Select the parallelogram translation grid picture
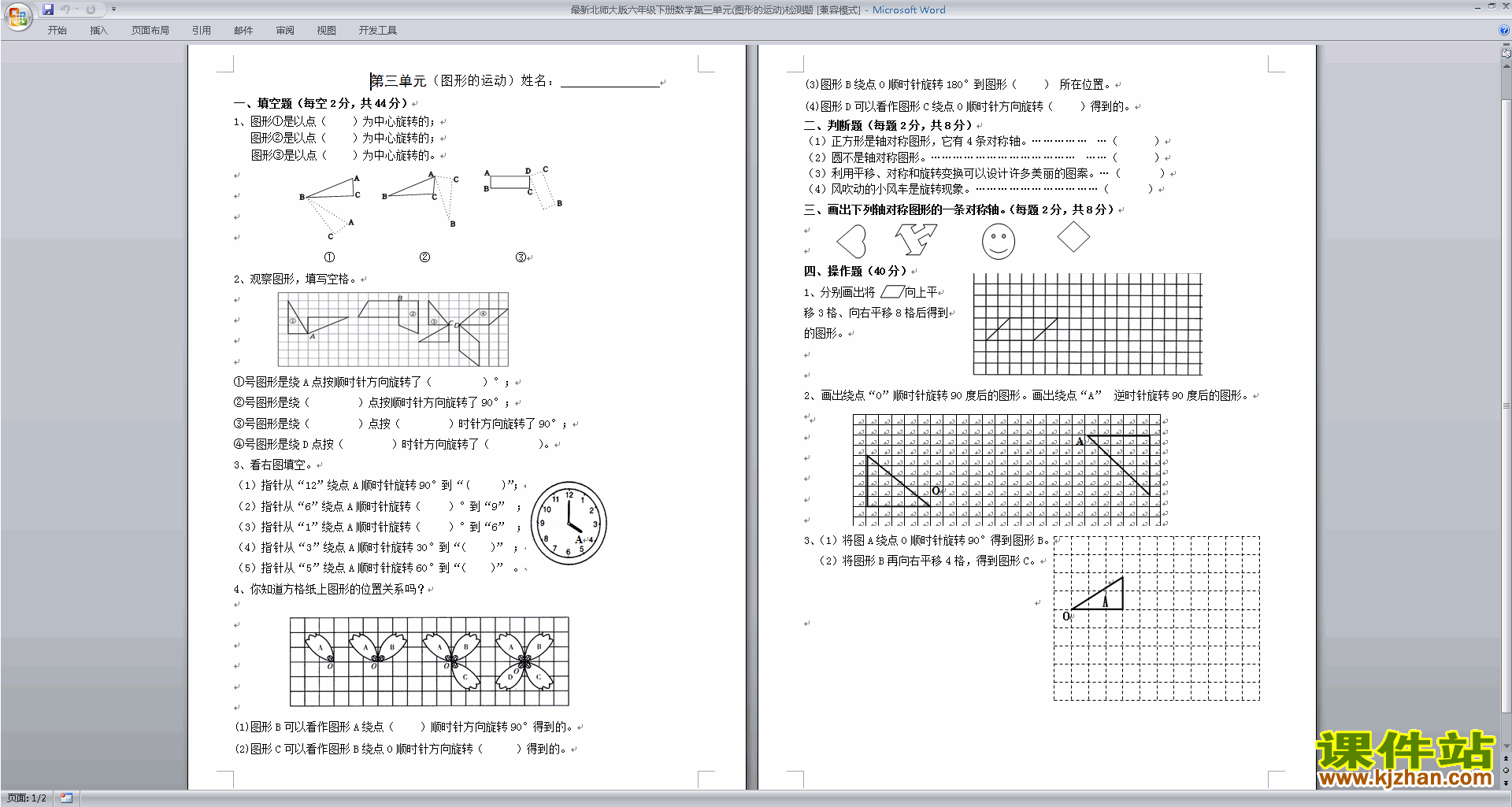The height and width of the screenshot is (807, 1512). tap(1088, 324)
